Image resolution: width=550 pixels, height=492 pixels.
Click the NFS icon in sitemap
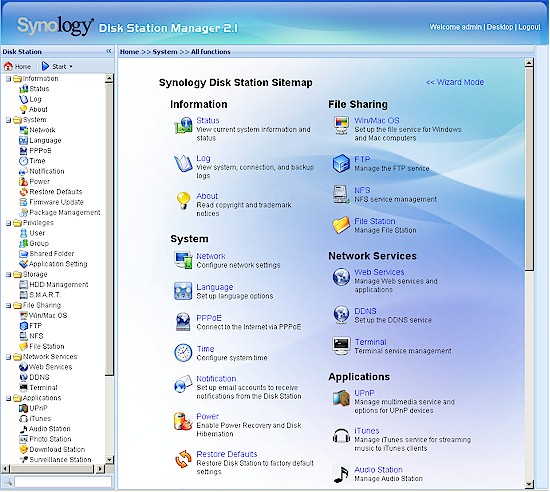click(x=341, y=194)
